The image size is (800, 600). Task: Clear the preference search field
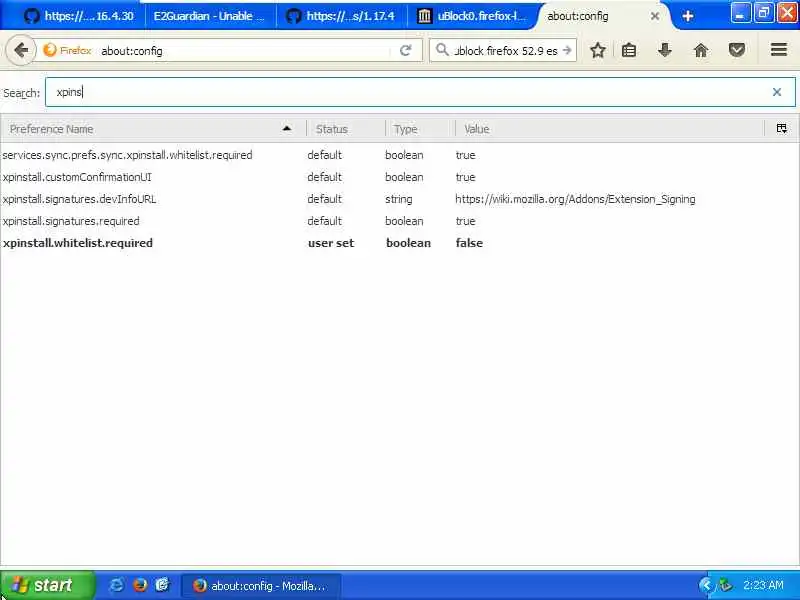777,92
